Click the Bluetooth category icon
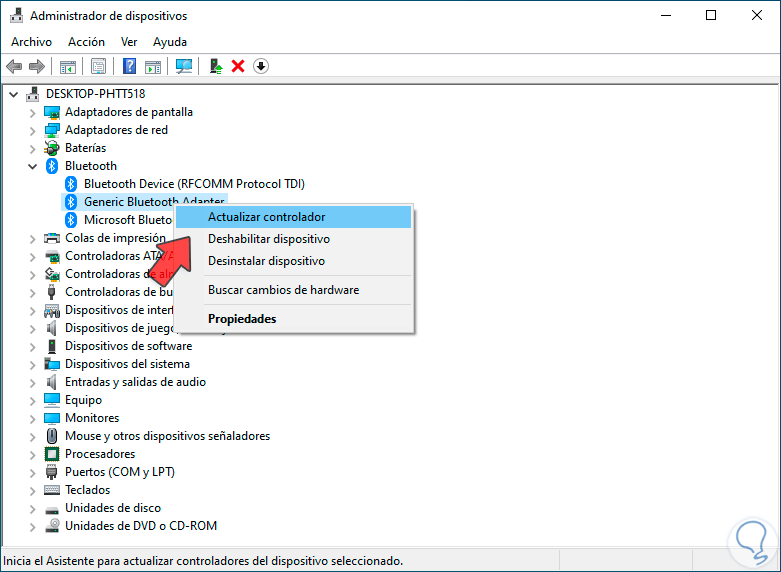 [x=52, y=166]
